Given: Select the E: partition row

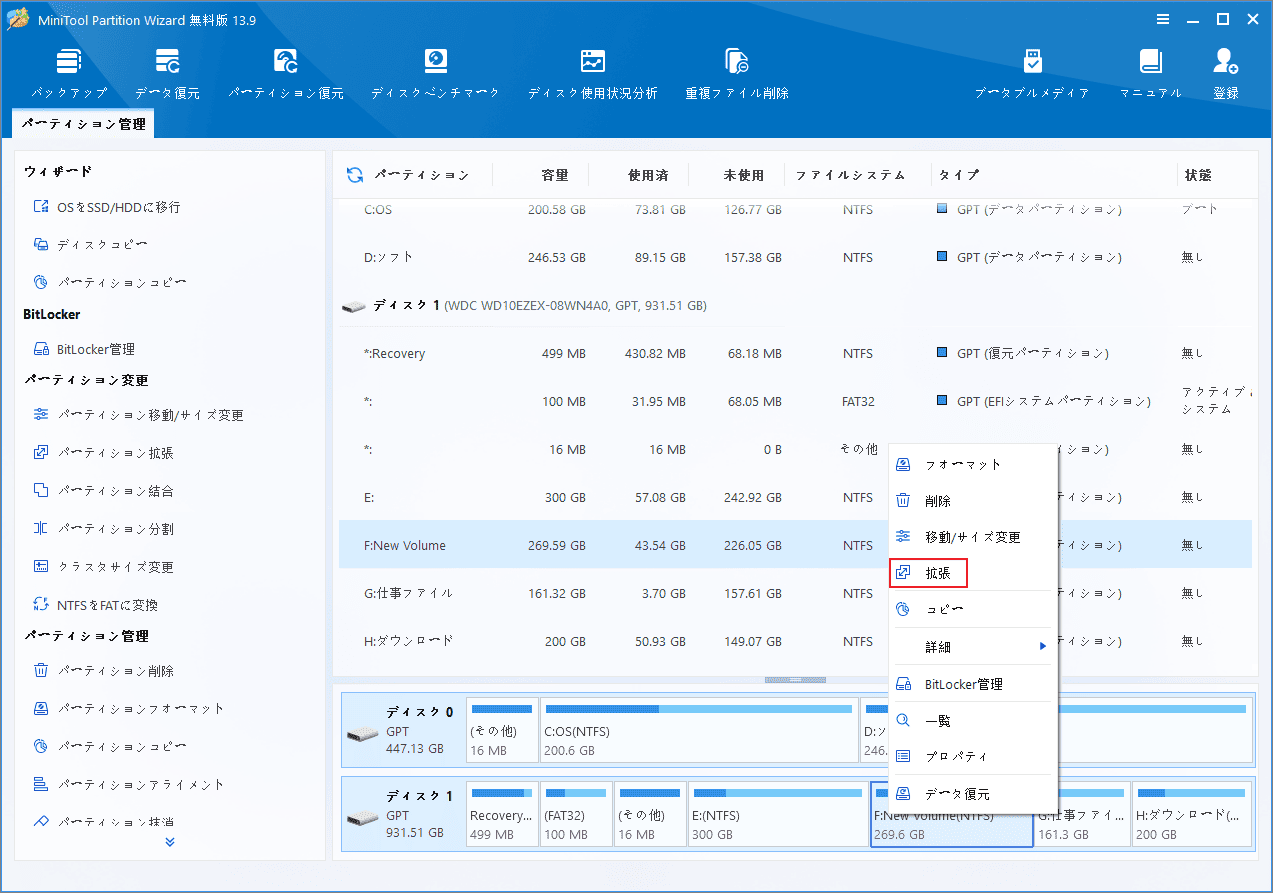Looking at the screenshot, I should 613,497.
